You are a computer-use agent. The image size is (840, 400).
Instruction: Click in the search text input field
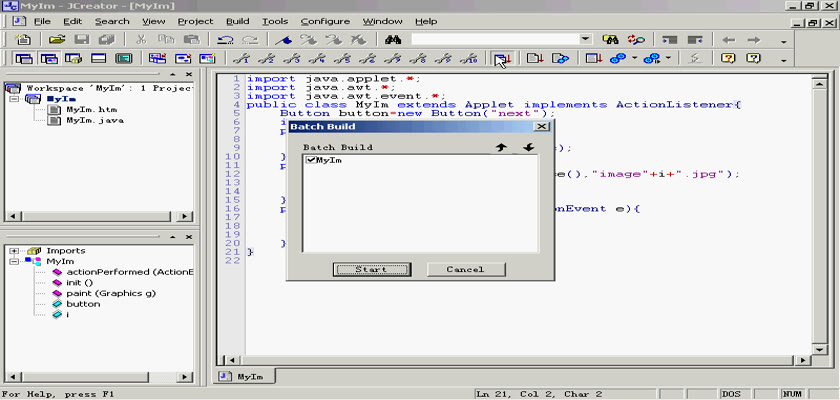click(495, 40)
